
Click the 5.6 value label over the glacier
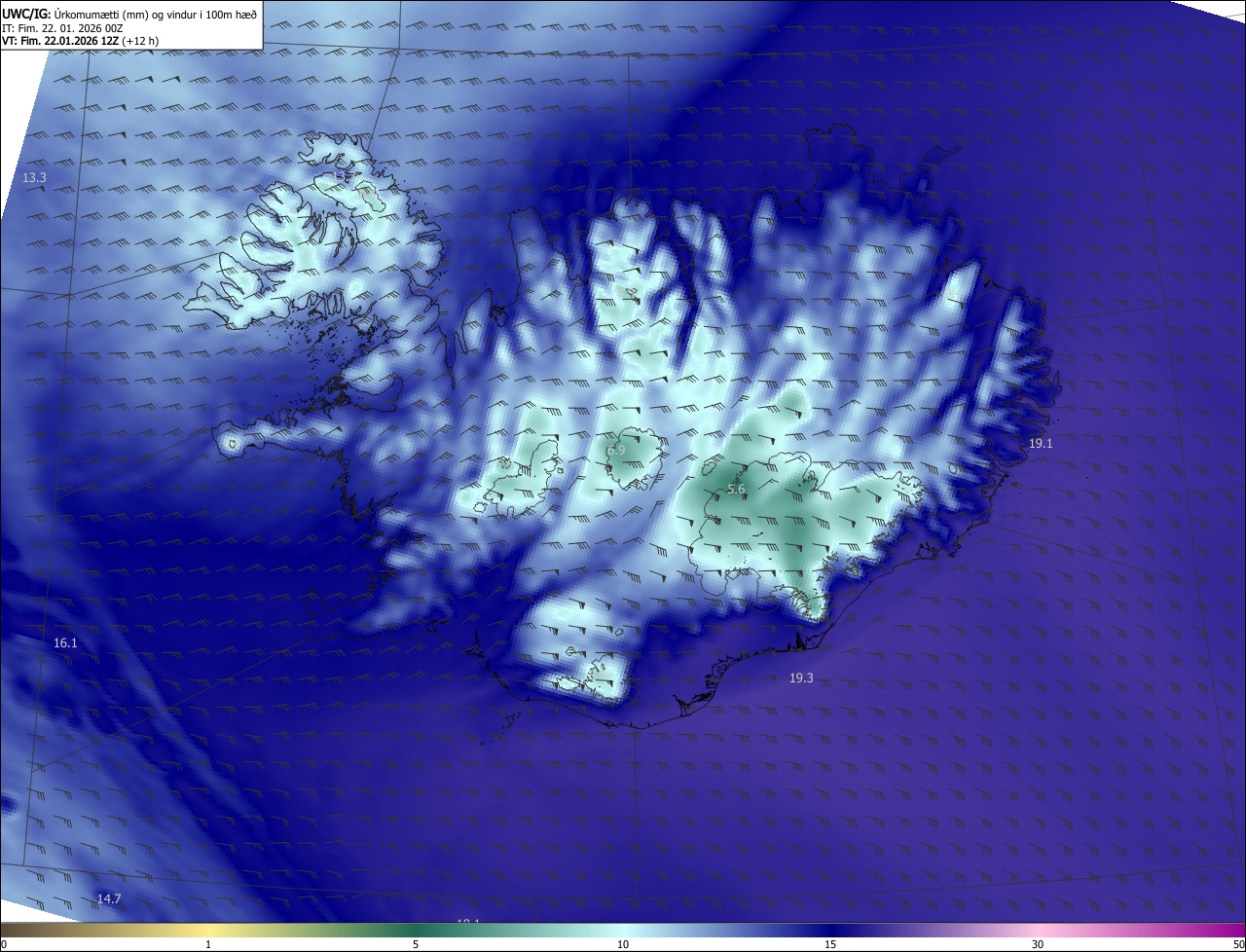pos(736,490)
